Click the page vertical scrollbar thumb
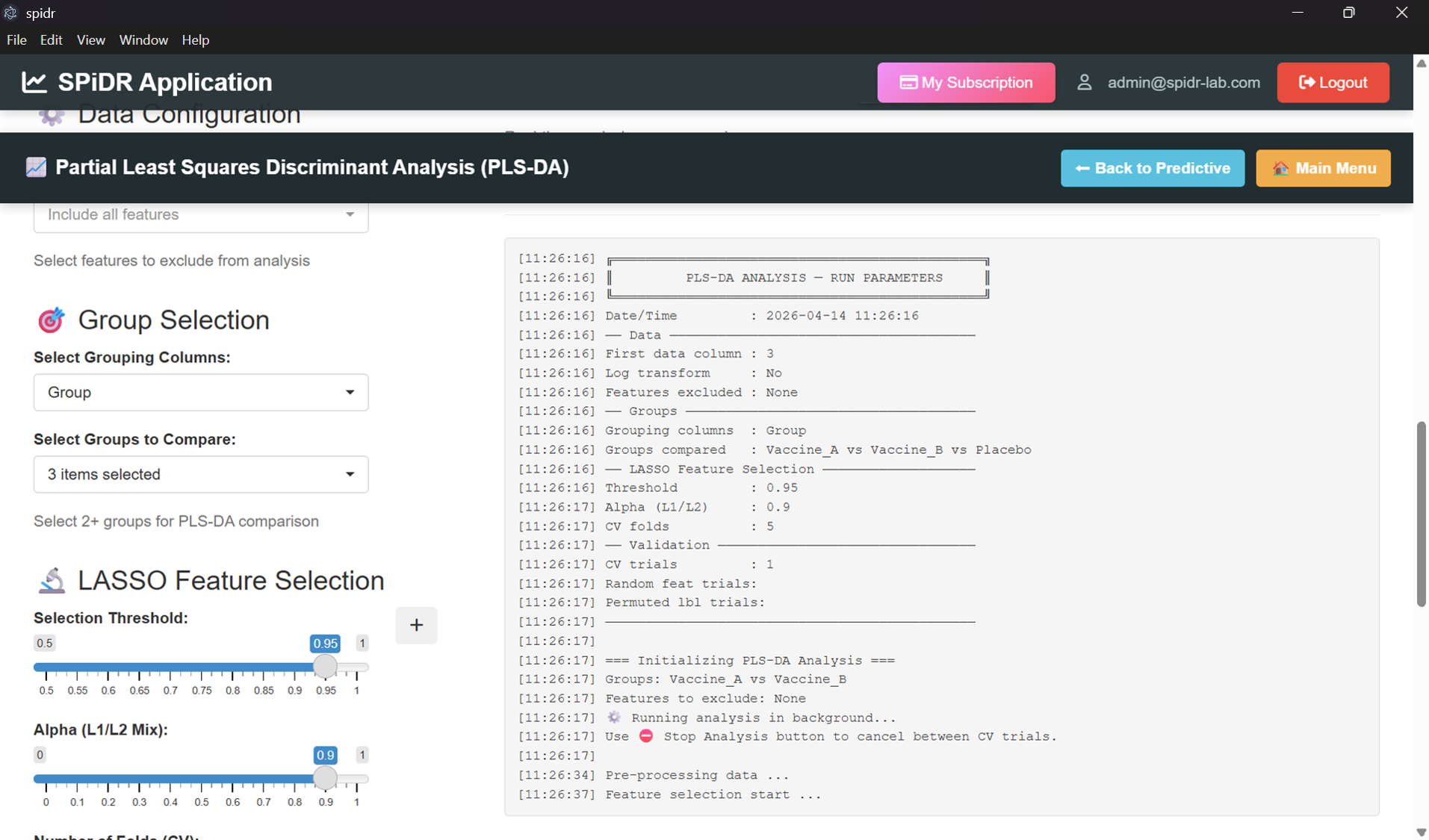This screenshot has width=1429, height=840. pos(1421,514)
